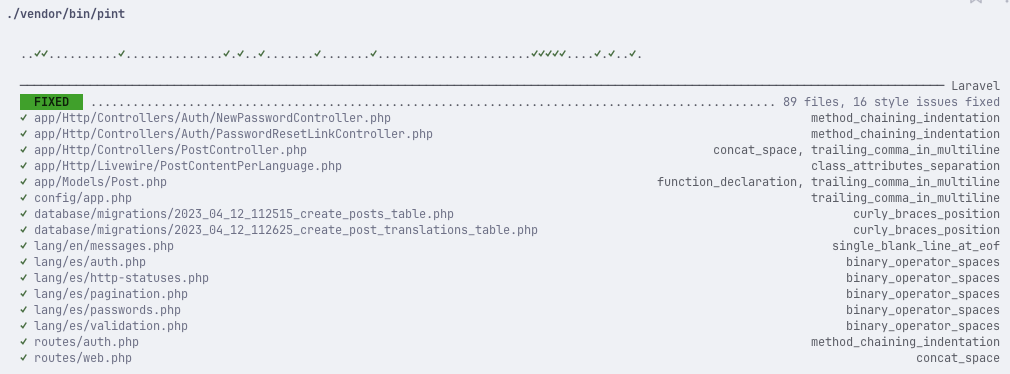The width and height of the screenshot is (1010, 374).
Task: Click the checkmark beside routes/web.php
Action: click(24, 358)
